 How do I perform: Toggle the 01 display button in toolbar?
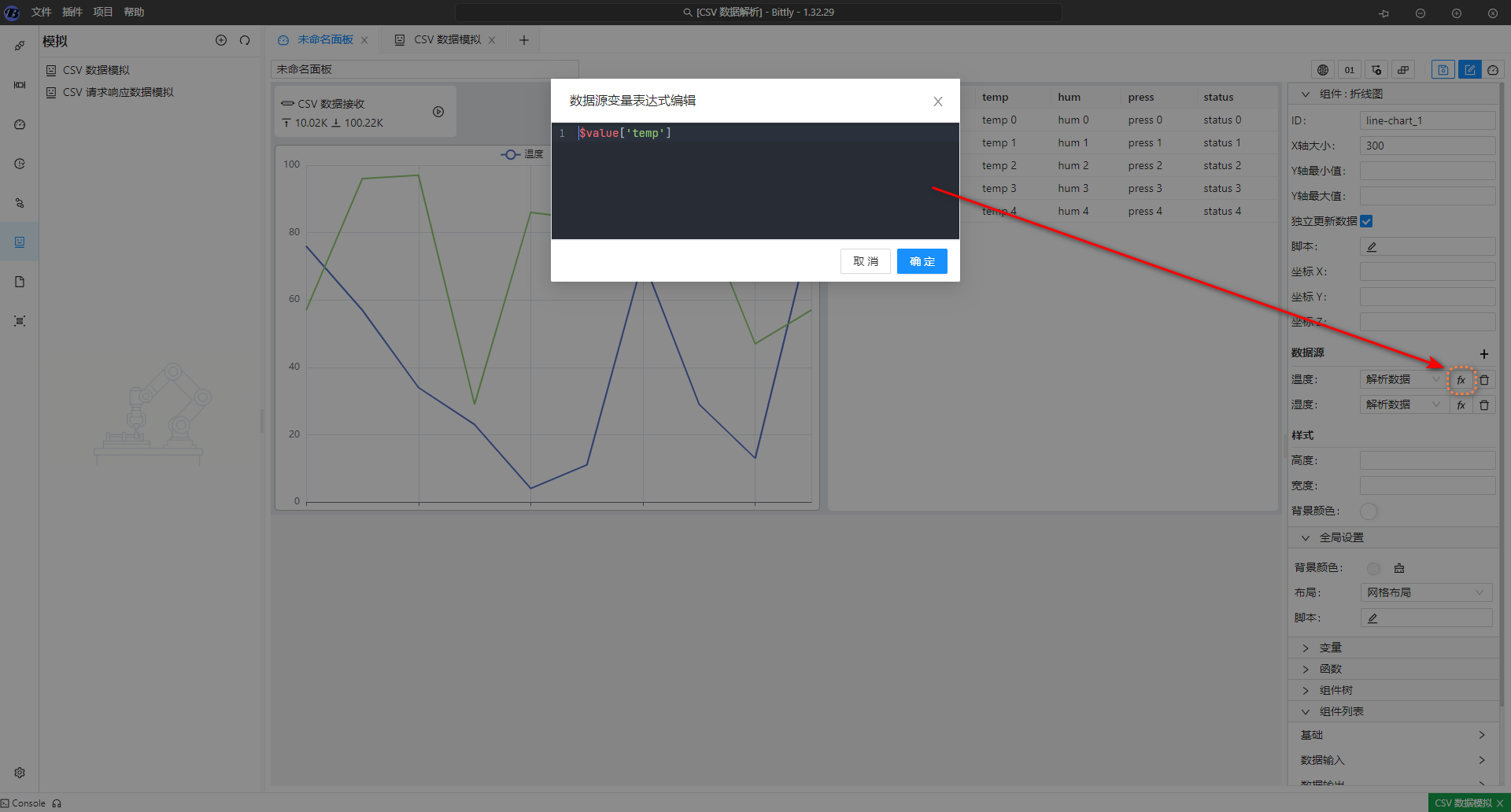pos(1349,70)
